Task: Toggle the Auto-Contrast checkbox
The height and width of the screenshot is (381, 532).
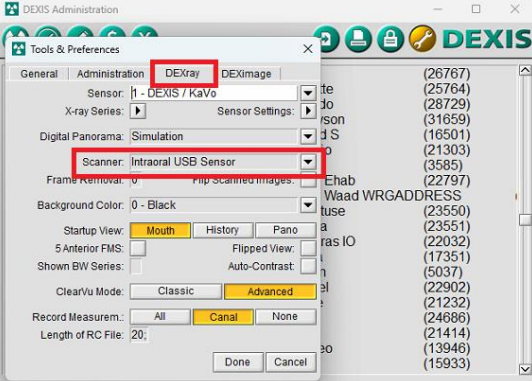Action: pos(308,266)
